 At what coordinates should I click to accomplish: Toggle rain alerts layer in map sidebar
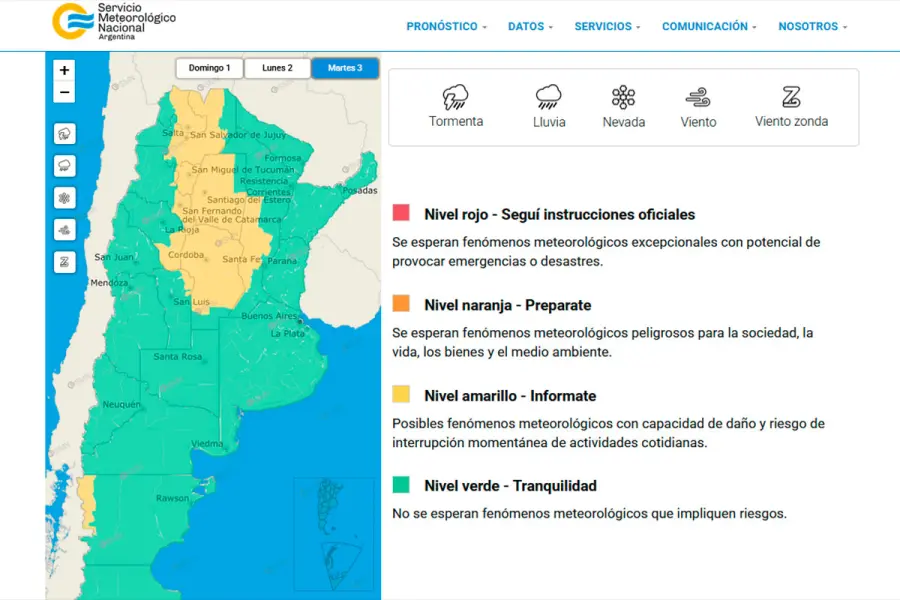(65, 166)
